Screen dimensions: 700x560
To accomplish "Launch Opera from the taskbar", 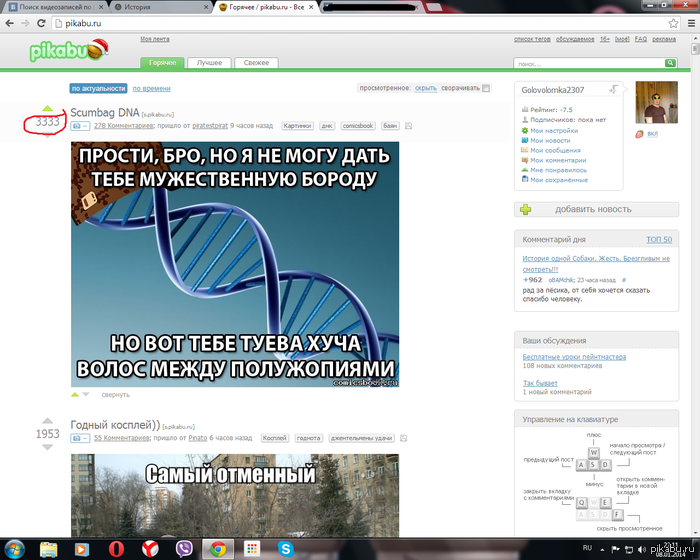I will [x=118, y=549].
